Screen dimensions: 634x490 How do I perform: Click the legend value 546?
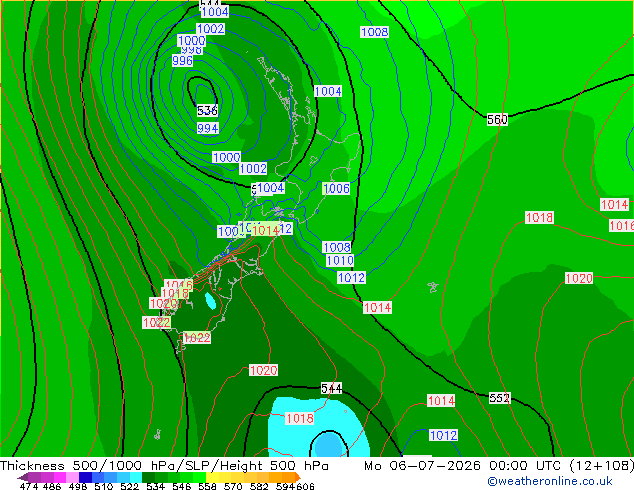click(182, 486)
